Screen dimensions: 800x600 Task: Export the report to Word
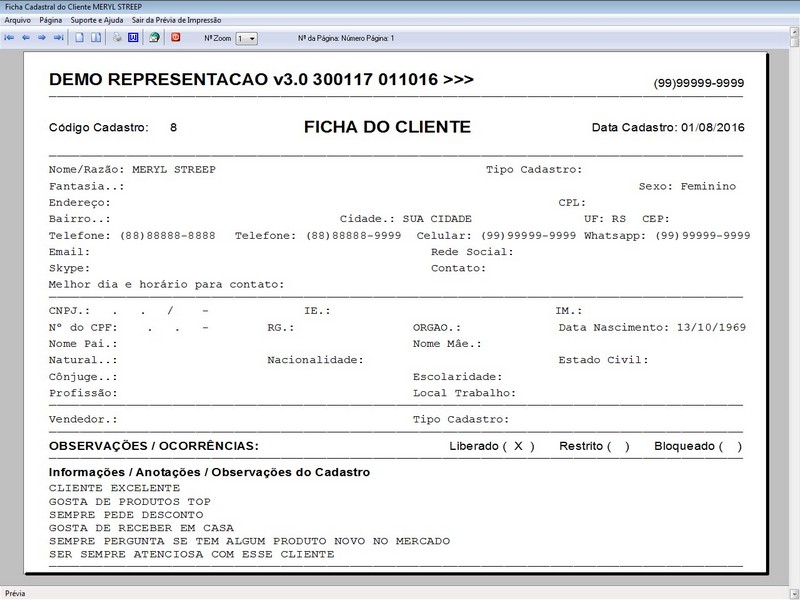[x=132, y=38]
